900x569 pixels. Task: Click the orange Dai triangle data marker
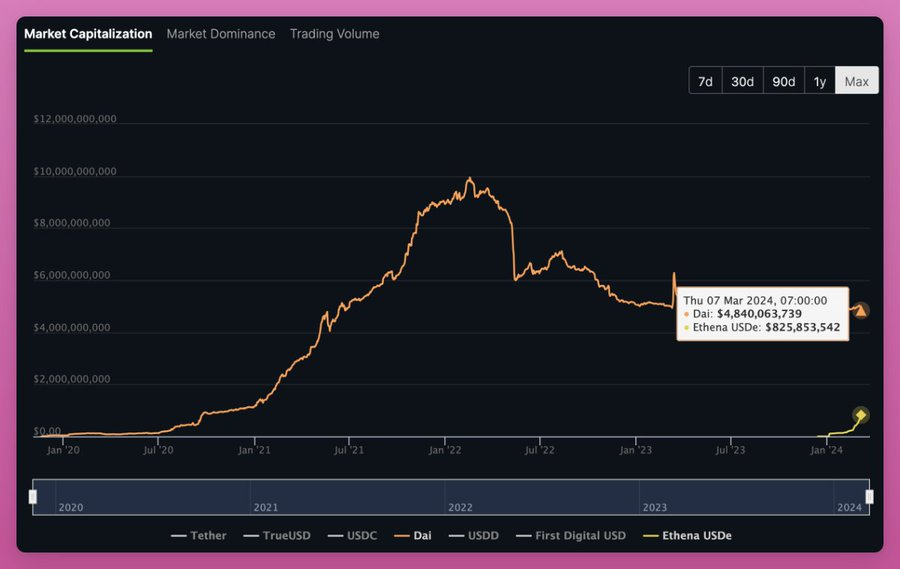point(860,310)
